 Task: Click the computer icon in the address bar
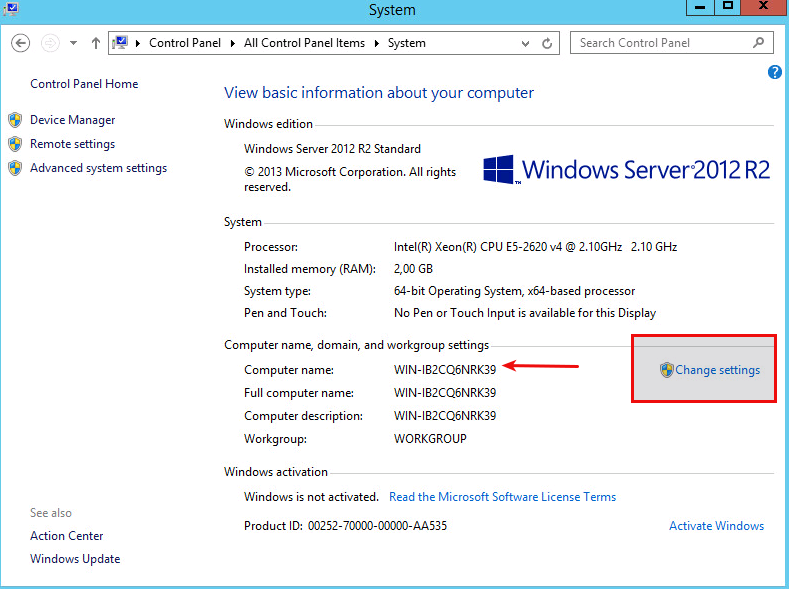[x=120, y=43]
